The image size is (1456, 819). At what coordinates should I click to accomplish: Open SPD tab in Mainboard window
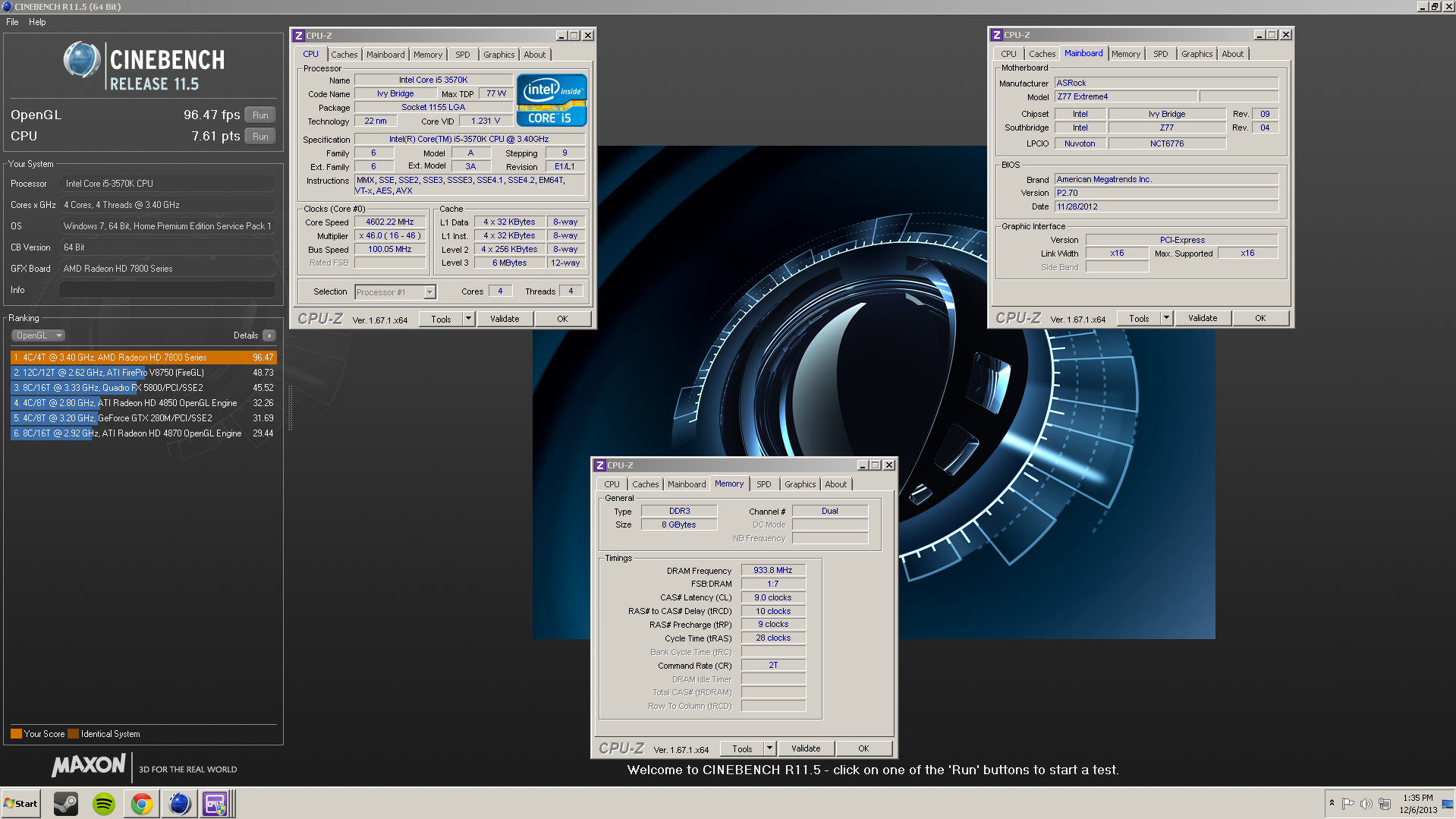click(1161, 54)
